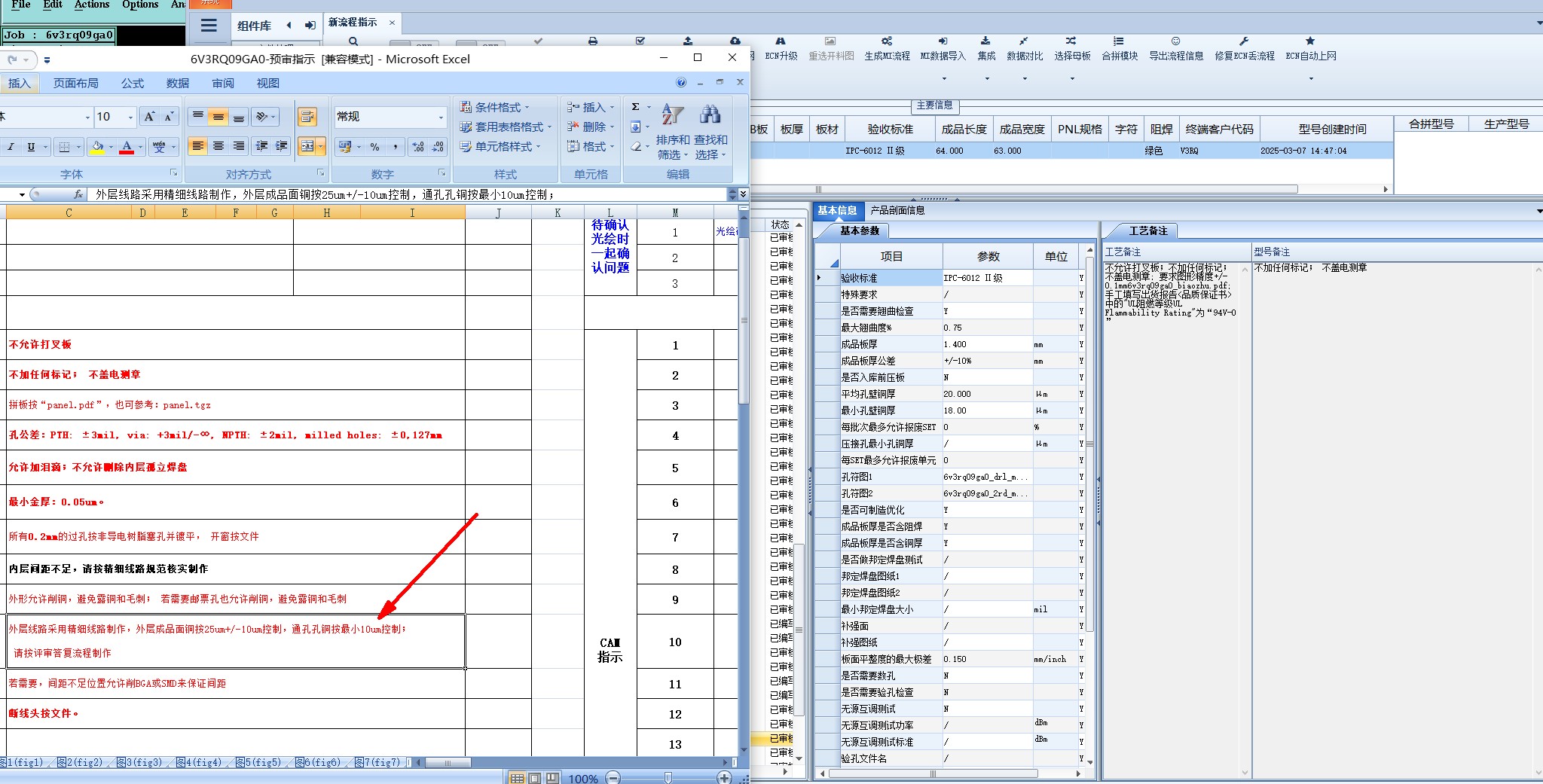Image resolution: width=1543 pixels, height=784 pixels.
Task: Open the font size dropdown showing 10
Action: [130, 117]
